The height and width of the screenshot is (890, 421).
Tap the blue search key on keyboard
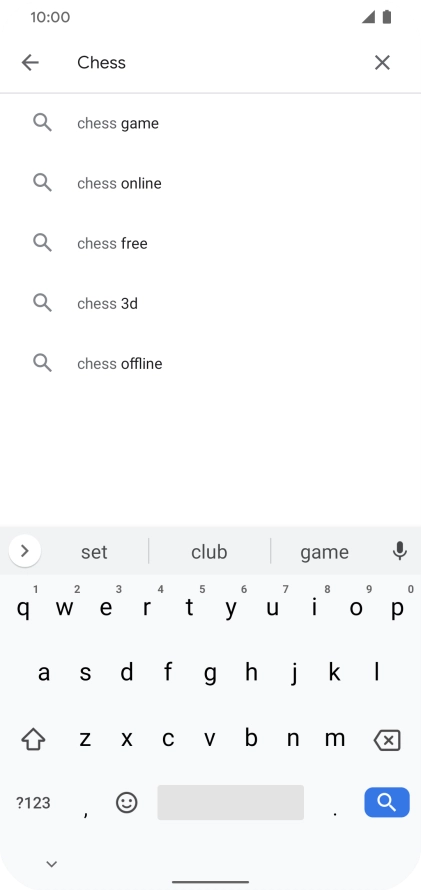pyautogui.click(x=386, y=802)
